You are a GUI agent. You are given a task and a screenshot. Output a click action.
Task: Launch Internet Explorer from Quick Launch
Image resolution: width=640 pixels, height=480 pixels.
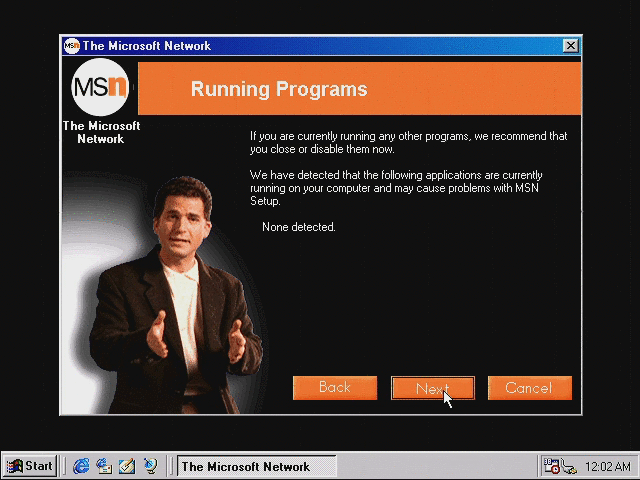click(81, 466)
